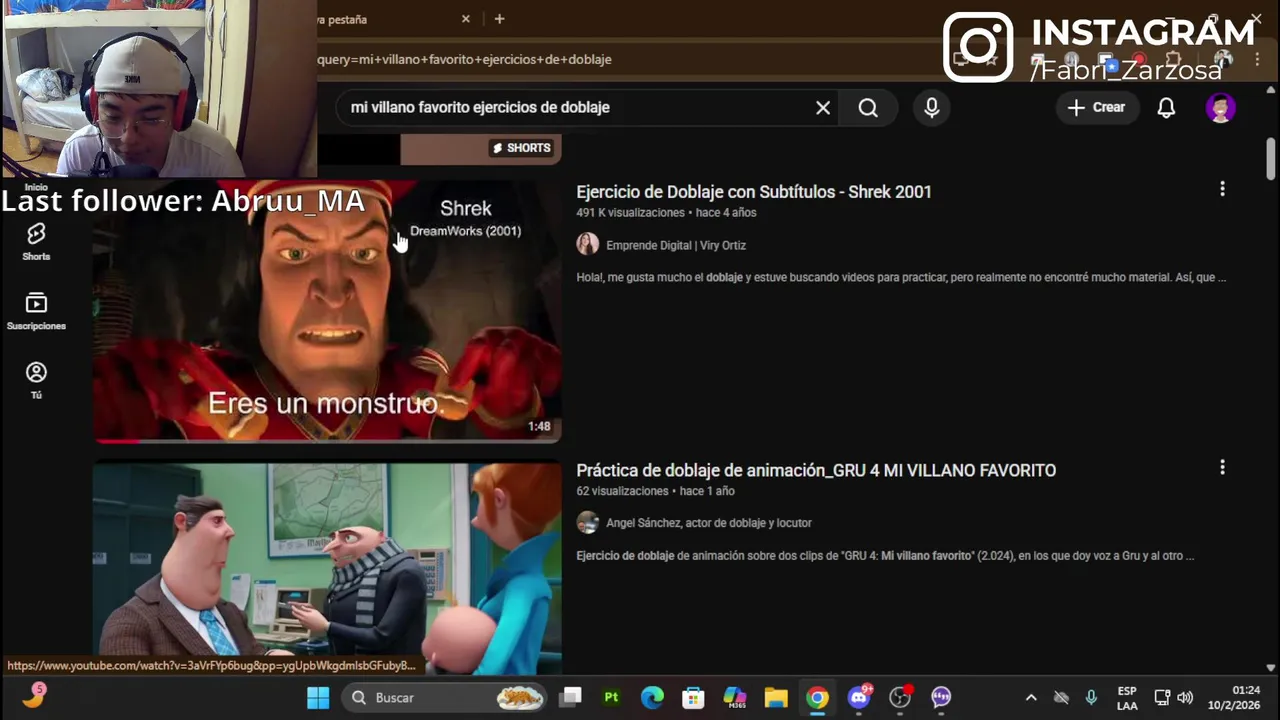Click the red progress bar on the Shrek thumbnail
1280x720 pixels.
point(116,440)
